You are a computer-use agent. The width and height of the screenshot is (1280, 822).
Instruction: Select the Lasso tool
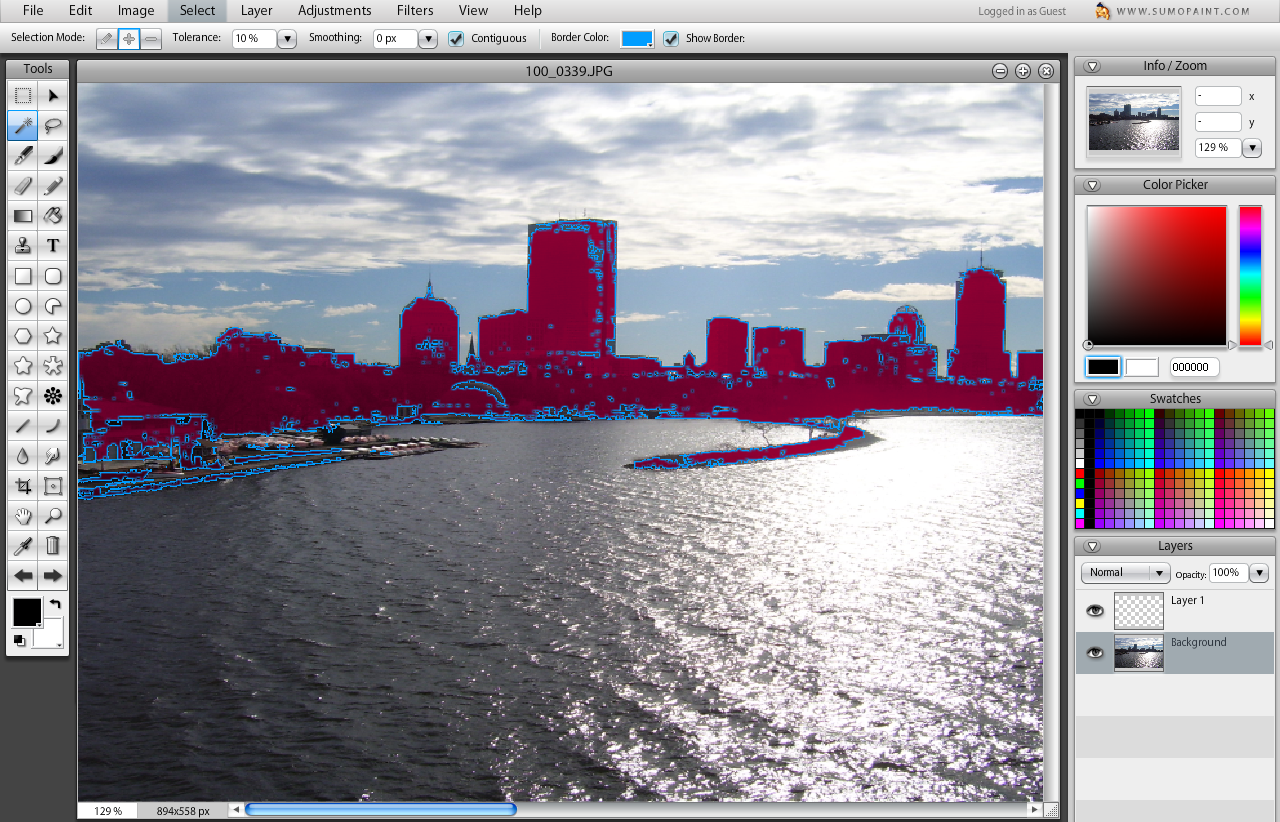coord(53,126)
